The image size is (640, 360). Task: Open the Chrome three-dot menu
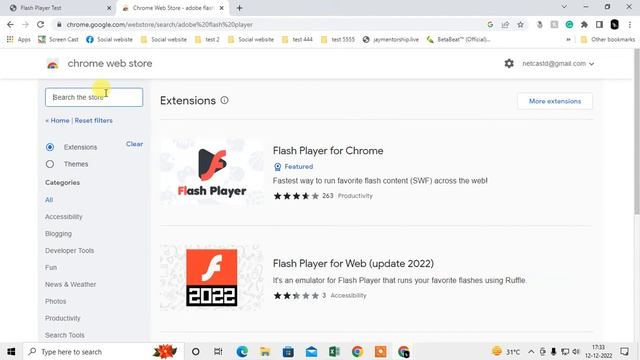(630, 24)
